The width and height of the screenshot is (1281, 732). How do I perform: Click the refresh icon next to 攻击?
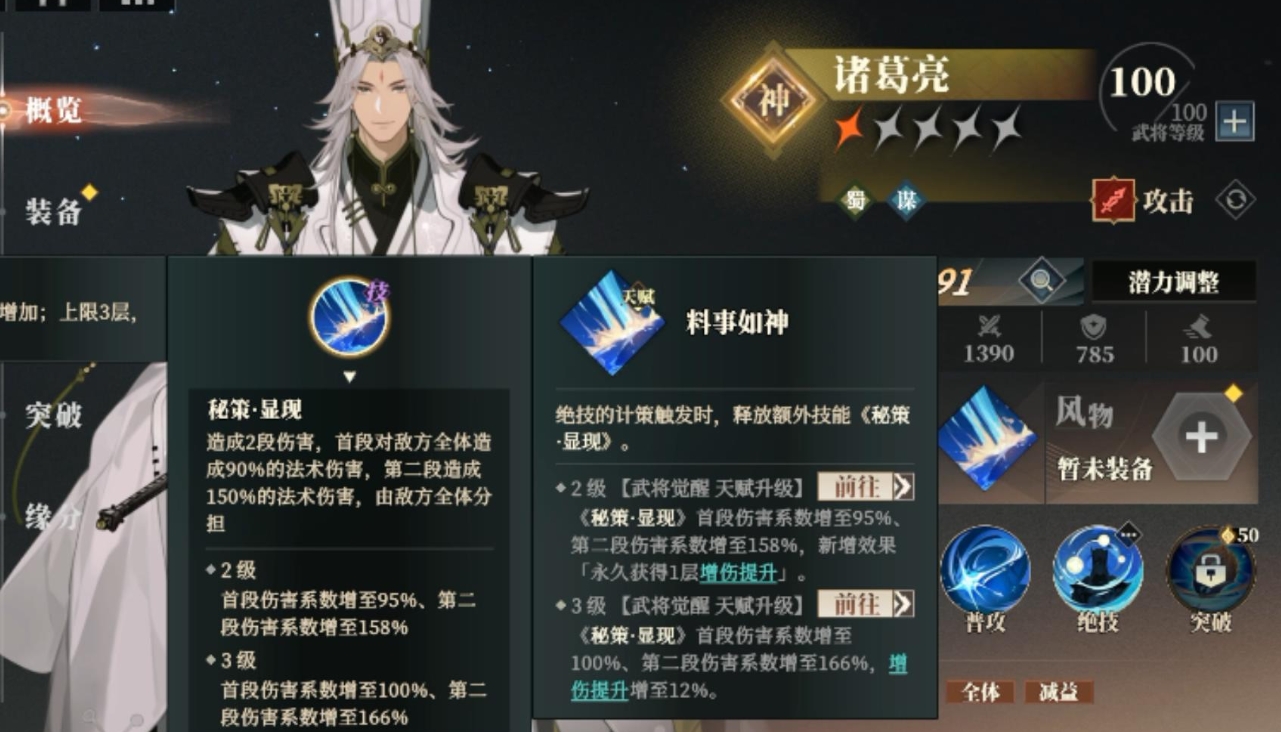point(1235,200)
